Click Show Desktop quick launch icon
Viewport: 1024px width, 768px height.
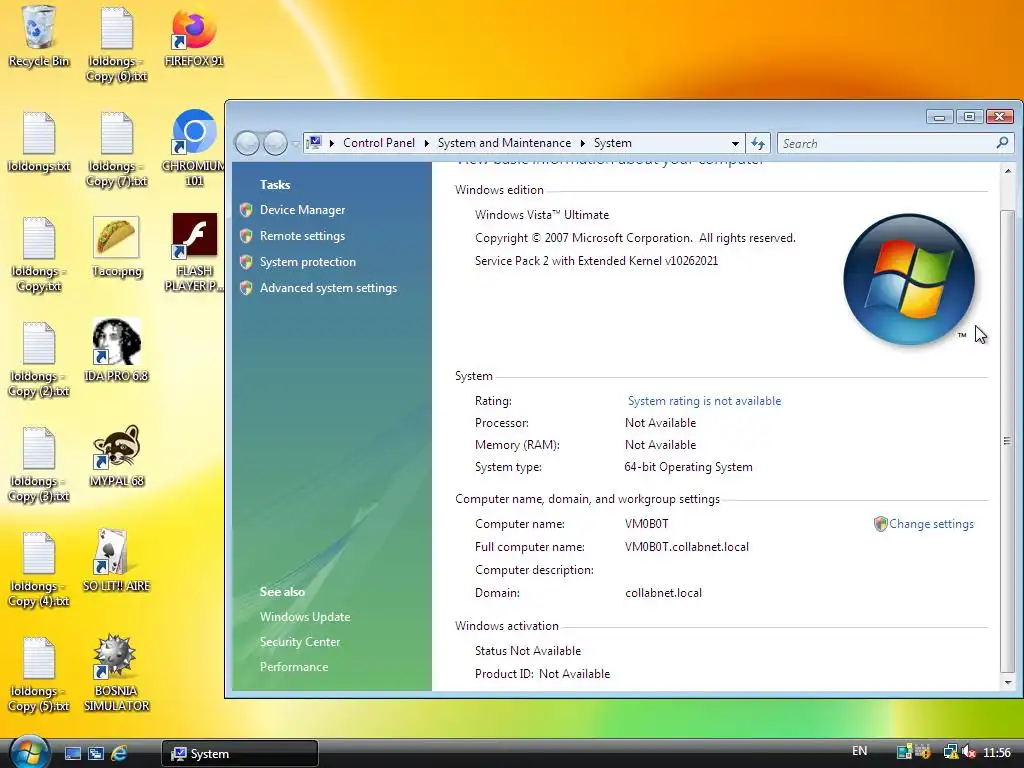click(x=72, y=754)
